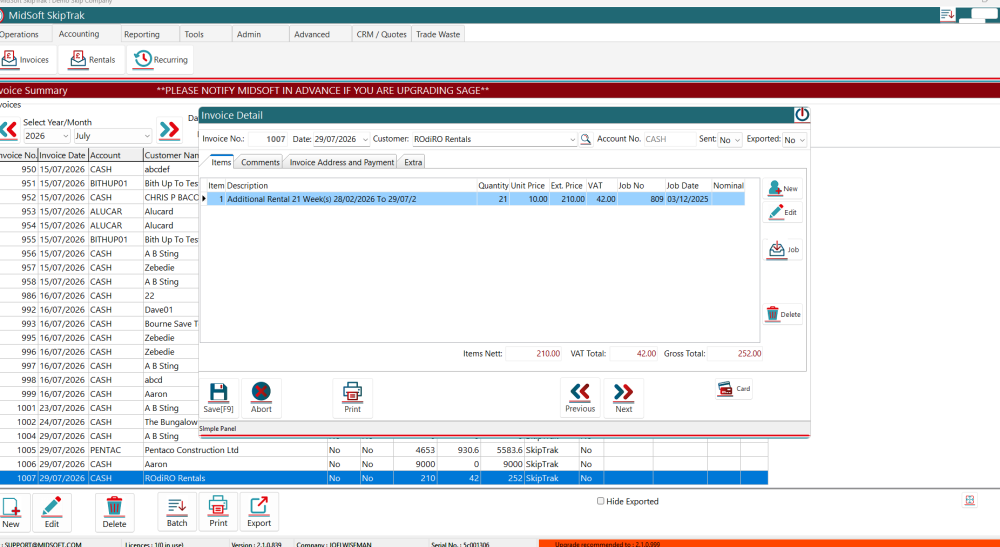Save the invoice with Save[F9]
Screen dimensions: 1000x547
[x=219, y=398]
